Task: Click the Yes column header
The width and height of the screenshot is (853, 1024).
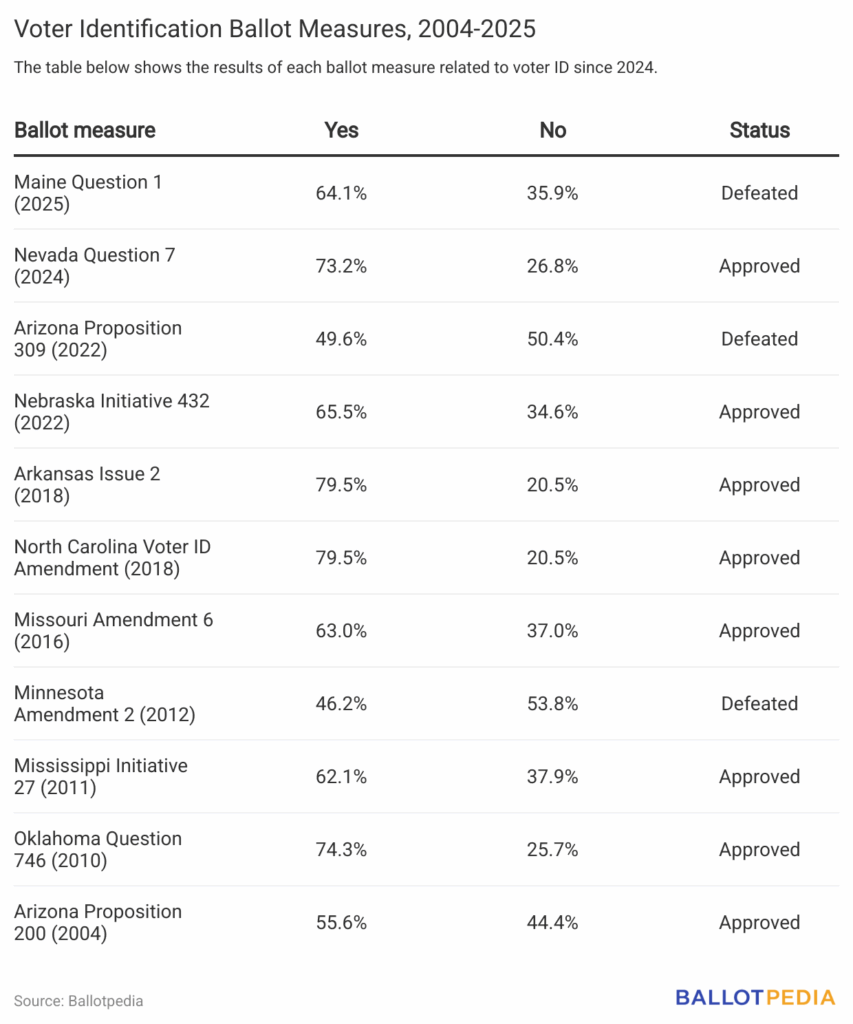Action: click(x=341, y=130)
